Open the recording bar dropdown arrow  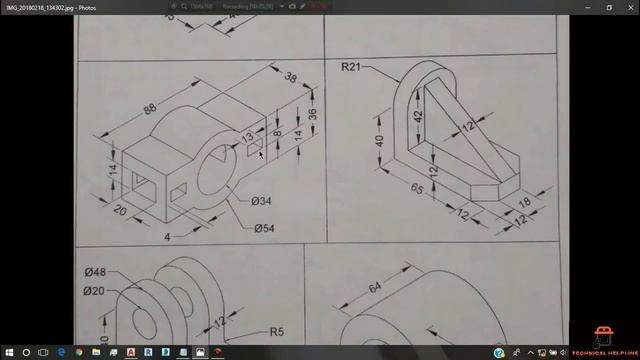pos(282,6)
